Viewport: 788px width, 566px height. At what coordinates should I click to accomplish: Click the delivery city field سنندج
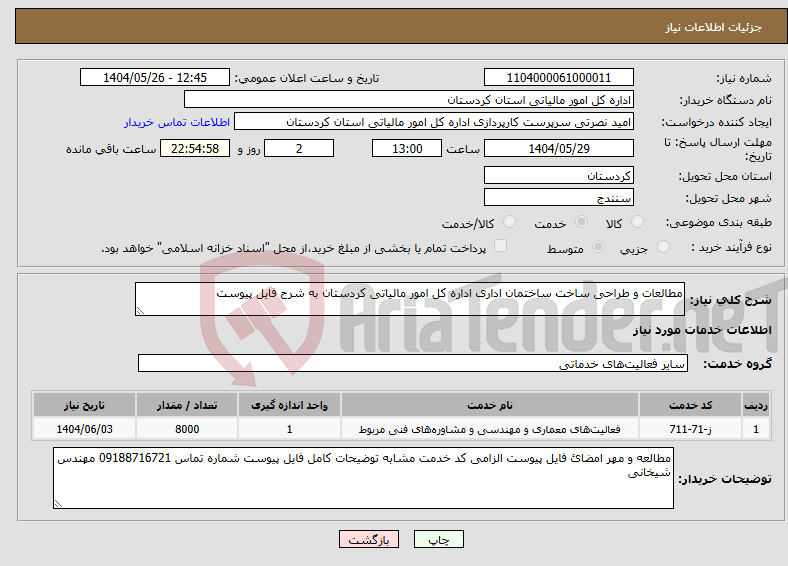(x=559, y=197)
